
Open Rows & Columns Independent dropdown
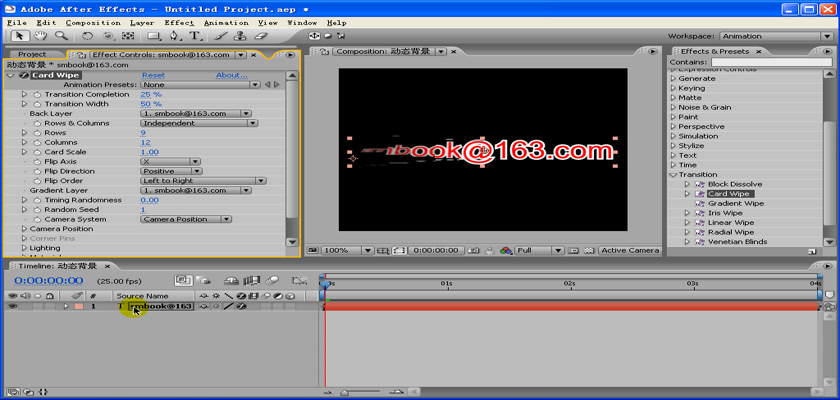point(199,123)
